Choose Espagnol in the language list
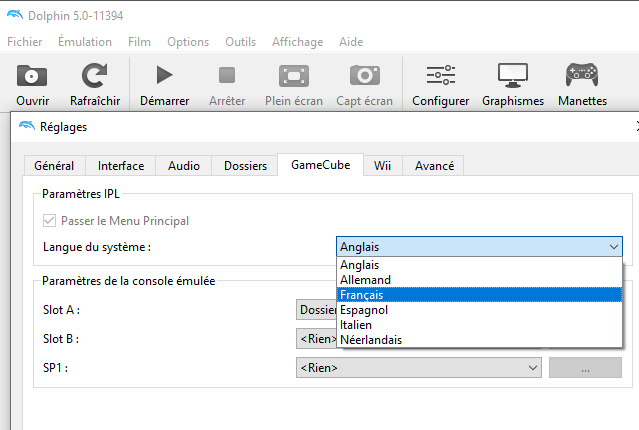 click(479, 310)
